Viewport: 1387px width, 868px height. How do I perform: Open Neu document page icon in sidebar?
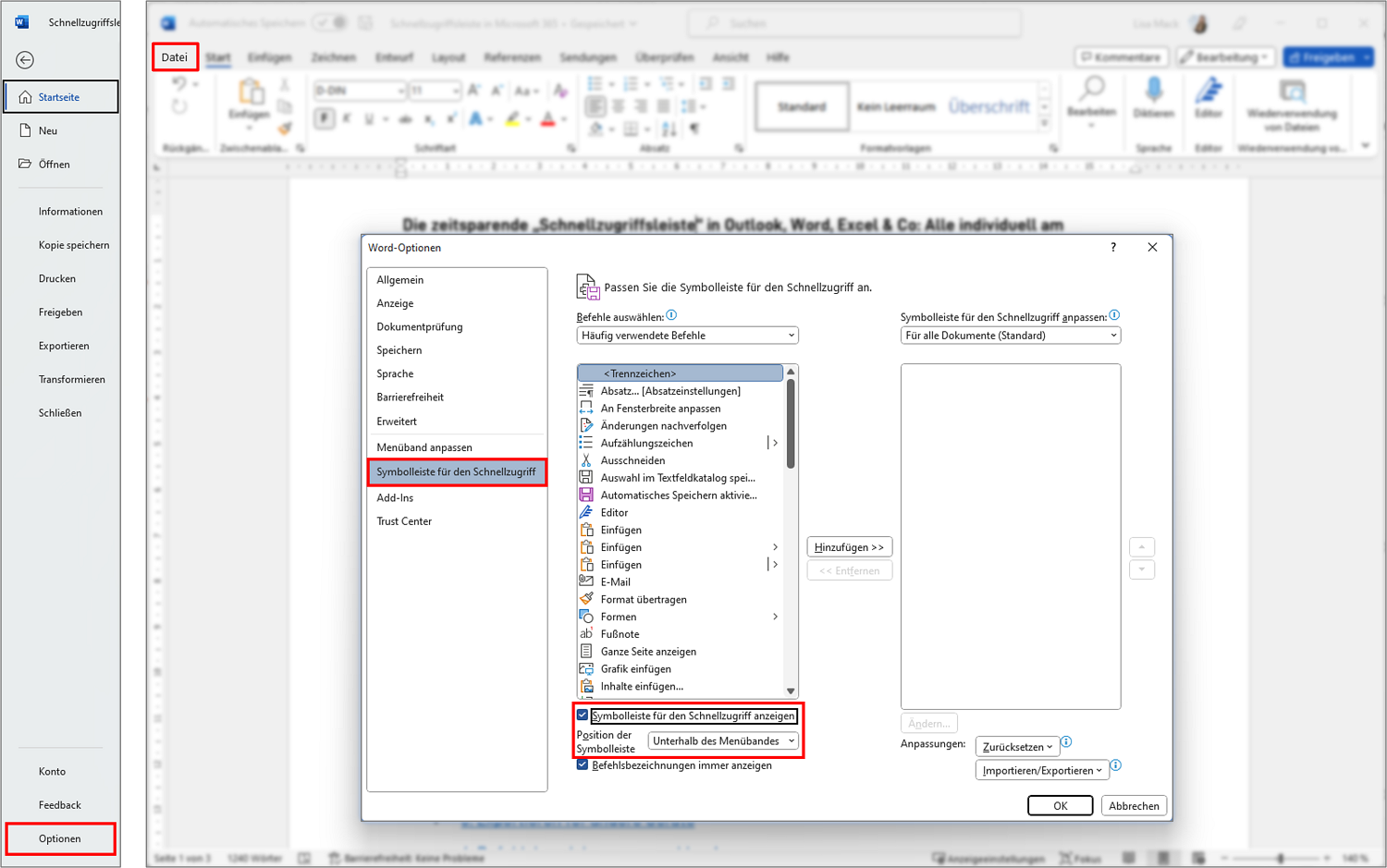tap(25, 130)
